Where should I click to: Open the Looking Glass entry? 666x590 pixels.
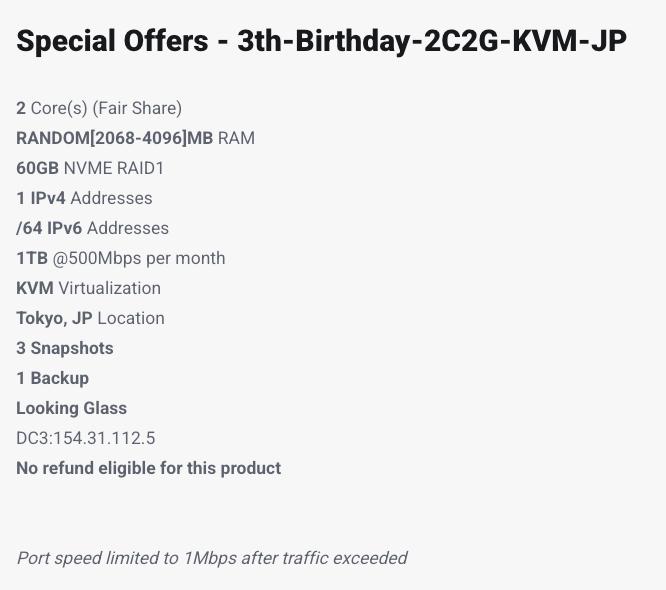pos(71,408)
